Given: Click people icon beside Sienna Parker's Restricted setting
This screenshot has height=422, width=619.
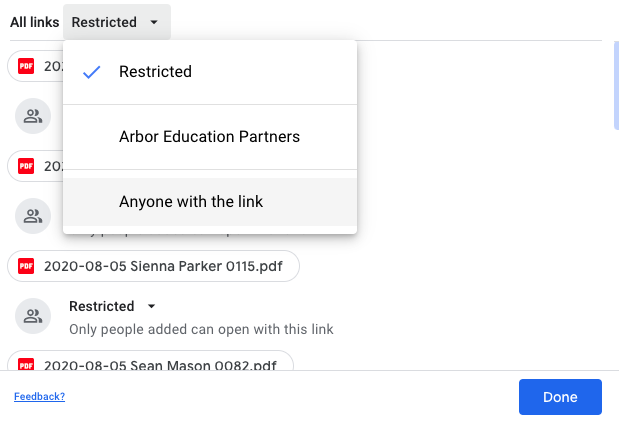Looking at the screenshot, I should pyautogui.click(x=33, y=316).
